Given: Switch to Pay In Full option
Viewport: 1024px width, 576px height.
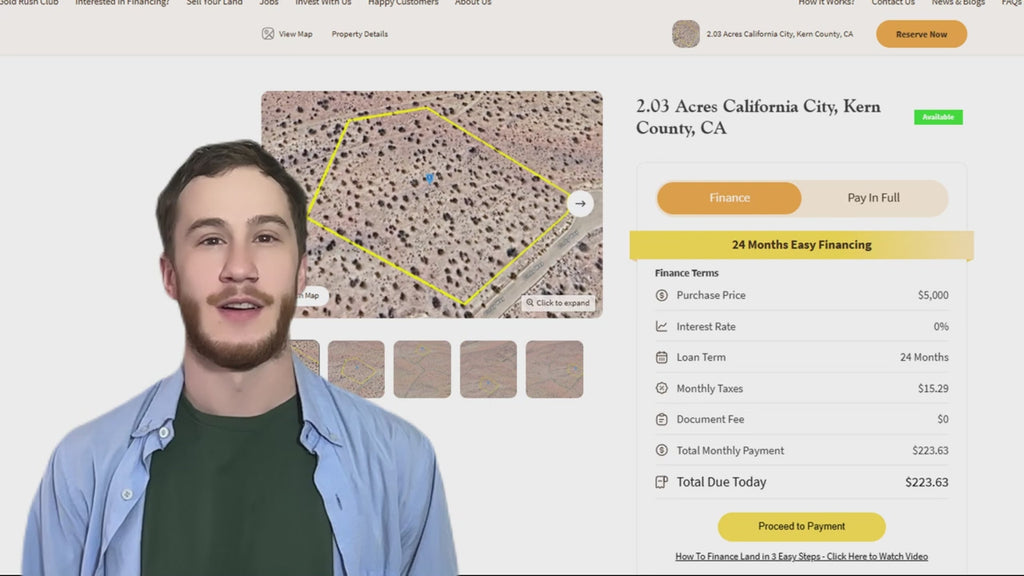Looking at the screenshot, I should 873,198.
